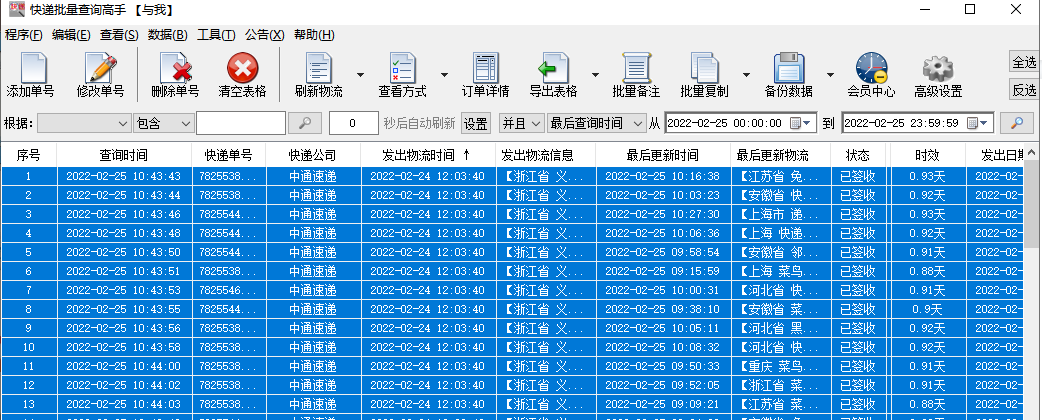Expand the 刷新物流 dropdown arrow
The height and width of the screenshot is (420, 1042).
tap(360, 74)
